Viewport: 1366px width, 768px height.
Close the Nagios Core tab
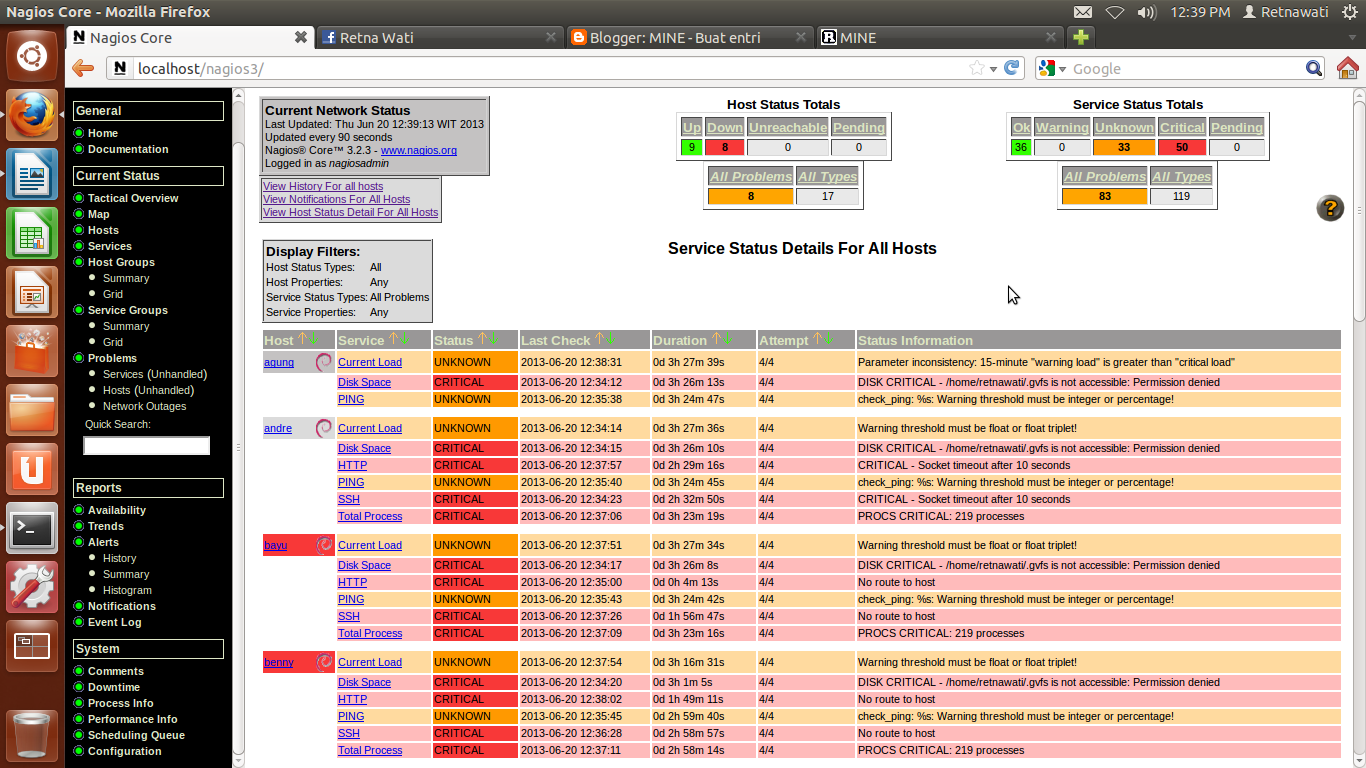pos(300,37)
